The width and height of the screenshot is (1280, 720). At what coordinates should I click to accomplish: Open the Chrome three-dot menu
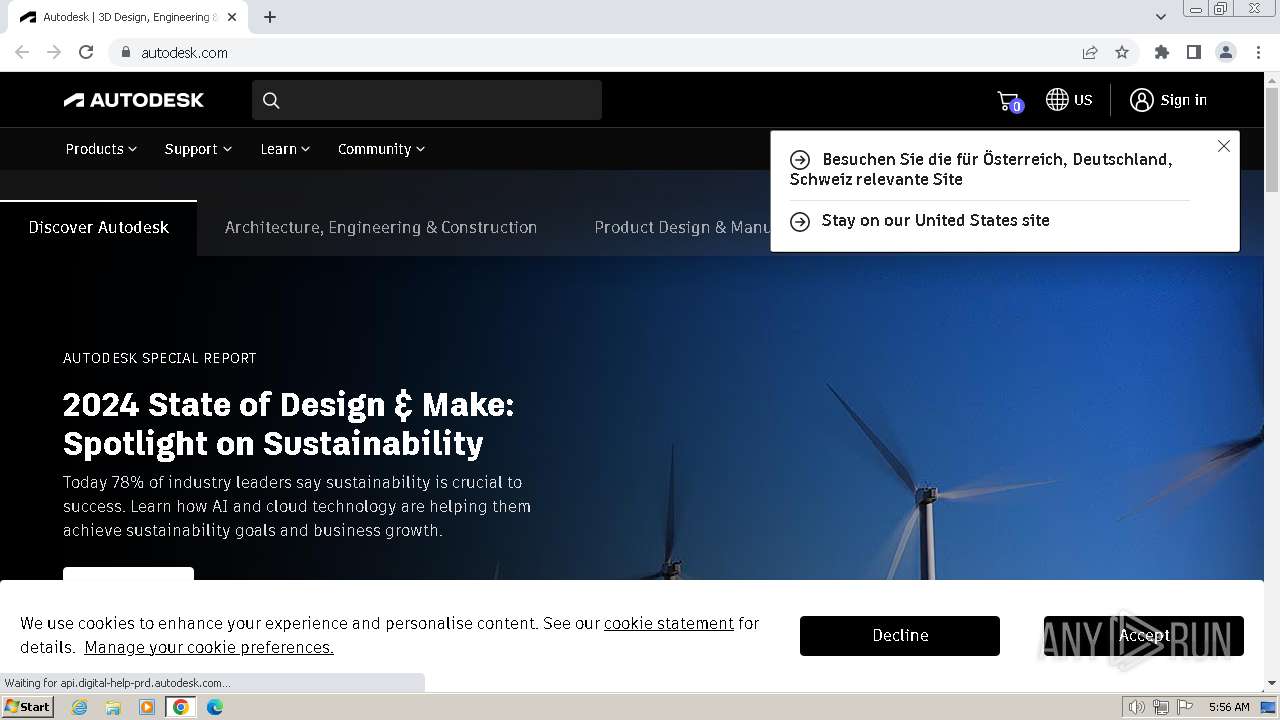pyautogui.click(x=1259, y=52)
